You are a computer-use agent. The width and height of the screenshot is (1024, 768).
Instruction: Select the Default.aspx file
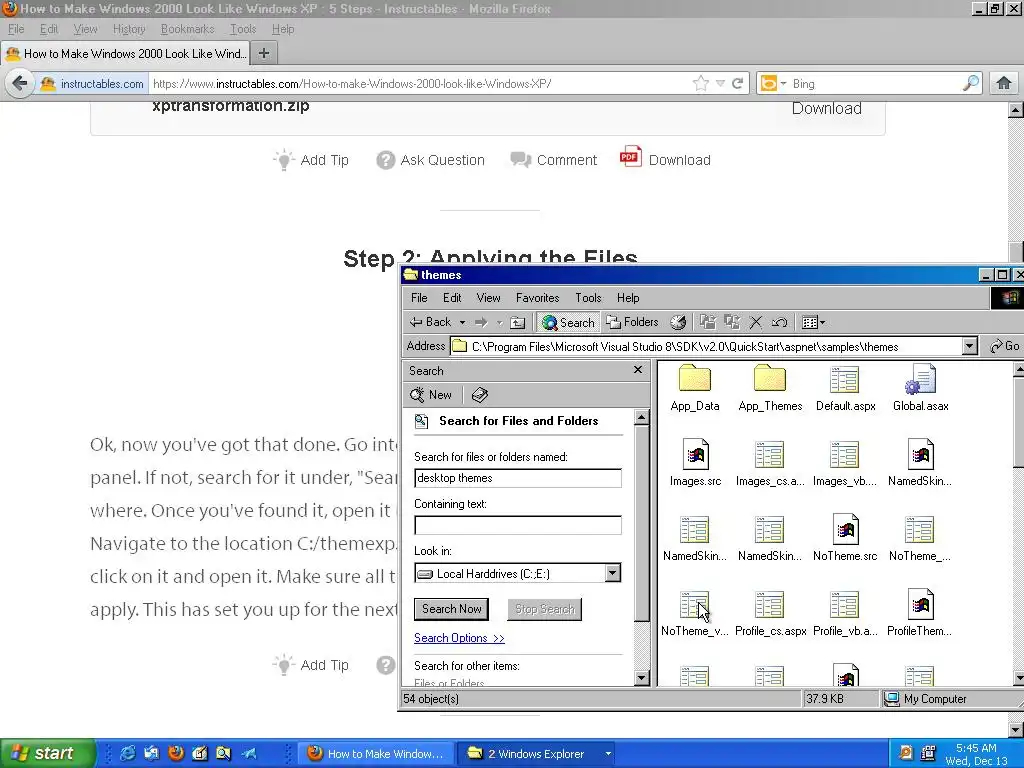(846, 388)
